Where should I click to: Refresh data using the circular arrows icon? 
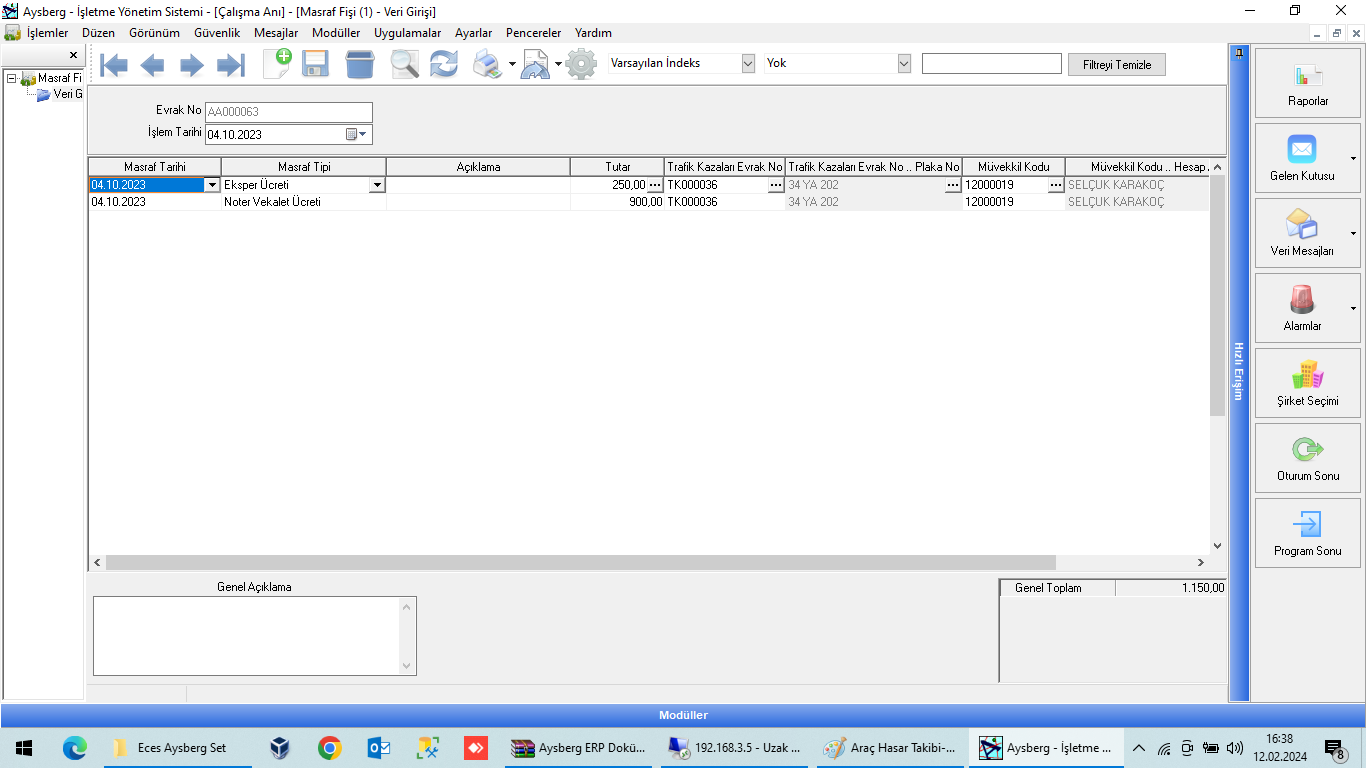click(443, 65)
